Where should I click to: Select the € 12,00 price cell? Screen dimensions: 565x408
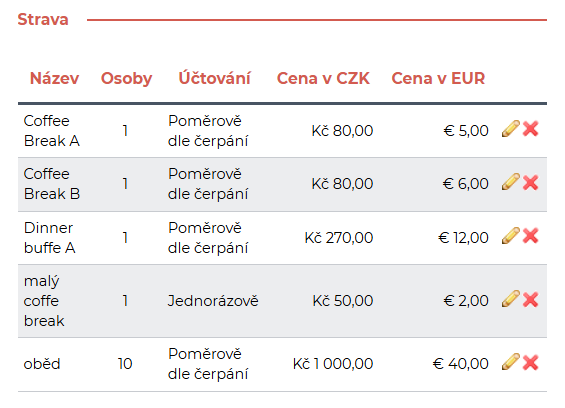coord(463,238)
